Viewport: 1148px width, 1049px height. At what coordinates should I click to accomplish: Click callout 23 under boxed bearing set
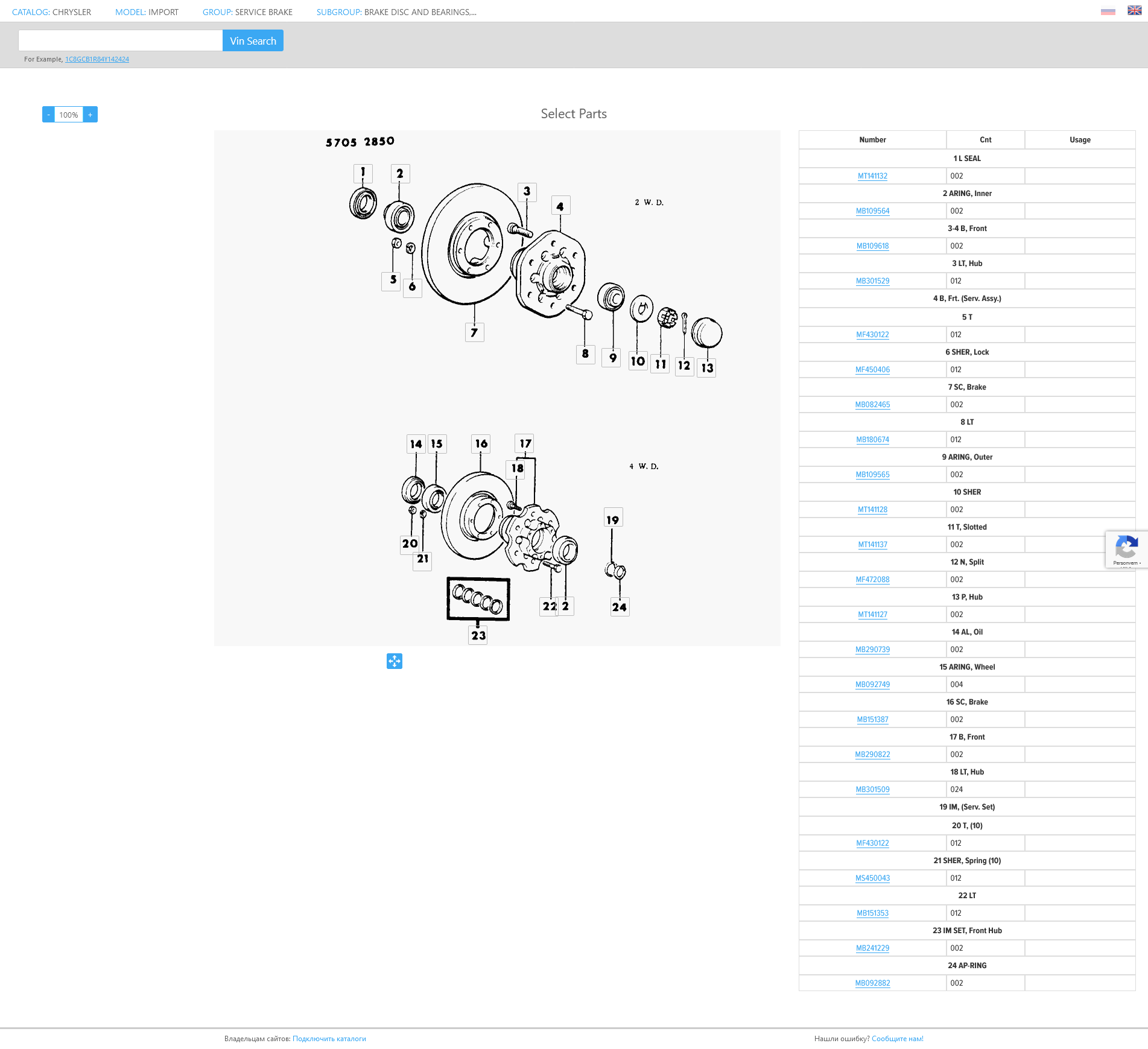478,635
